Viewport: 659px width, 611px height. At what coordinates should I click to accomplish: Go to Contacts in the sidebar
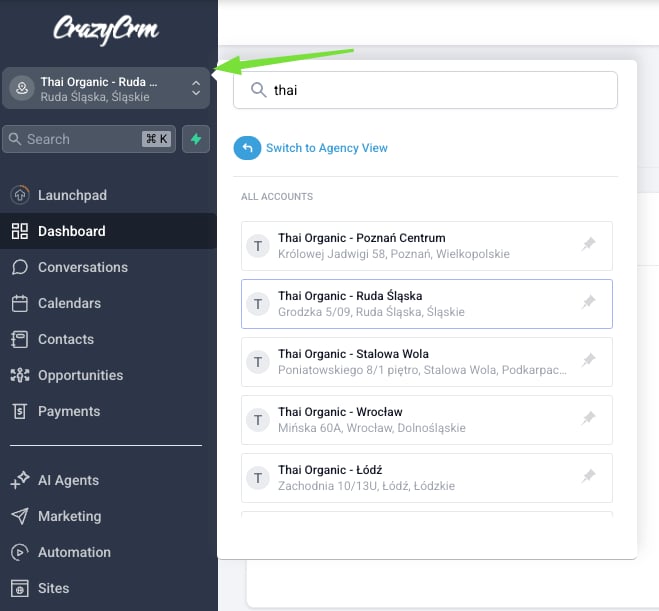point(66,339)
